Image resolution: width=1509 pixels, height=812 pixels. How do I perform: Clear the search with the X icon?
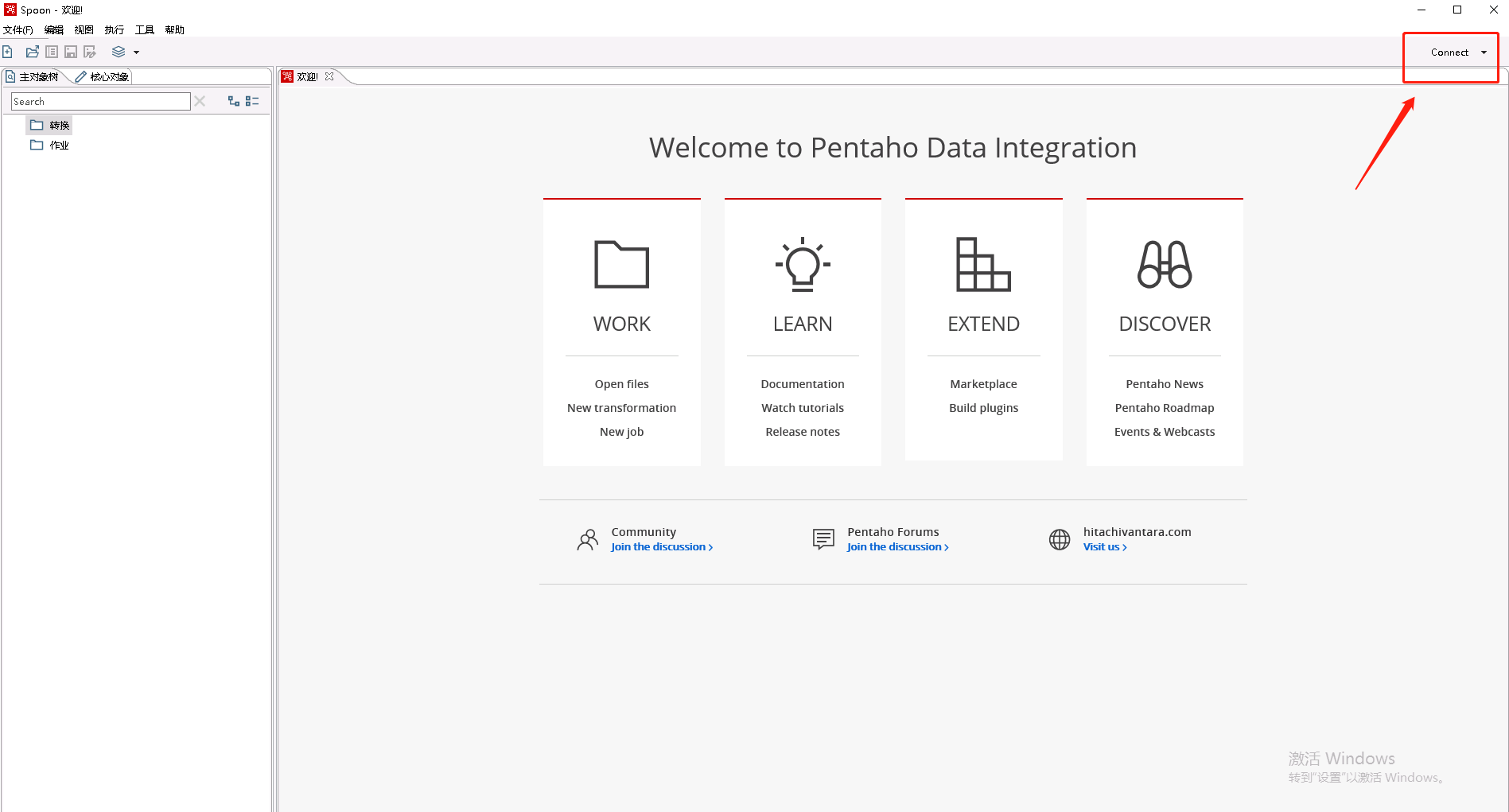[200, 101]
